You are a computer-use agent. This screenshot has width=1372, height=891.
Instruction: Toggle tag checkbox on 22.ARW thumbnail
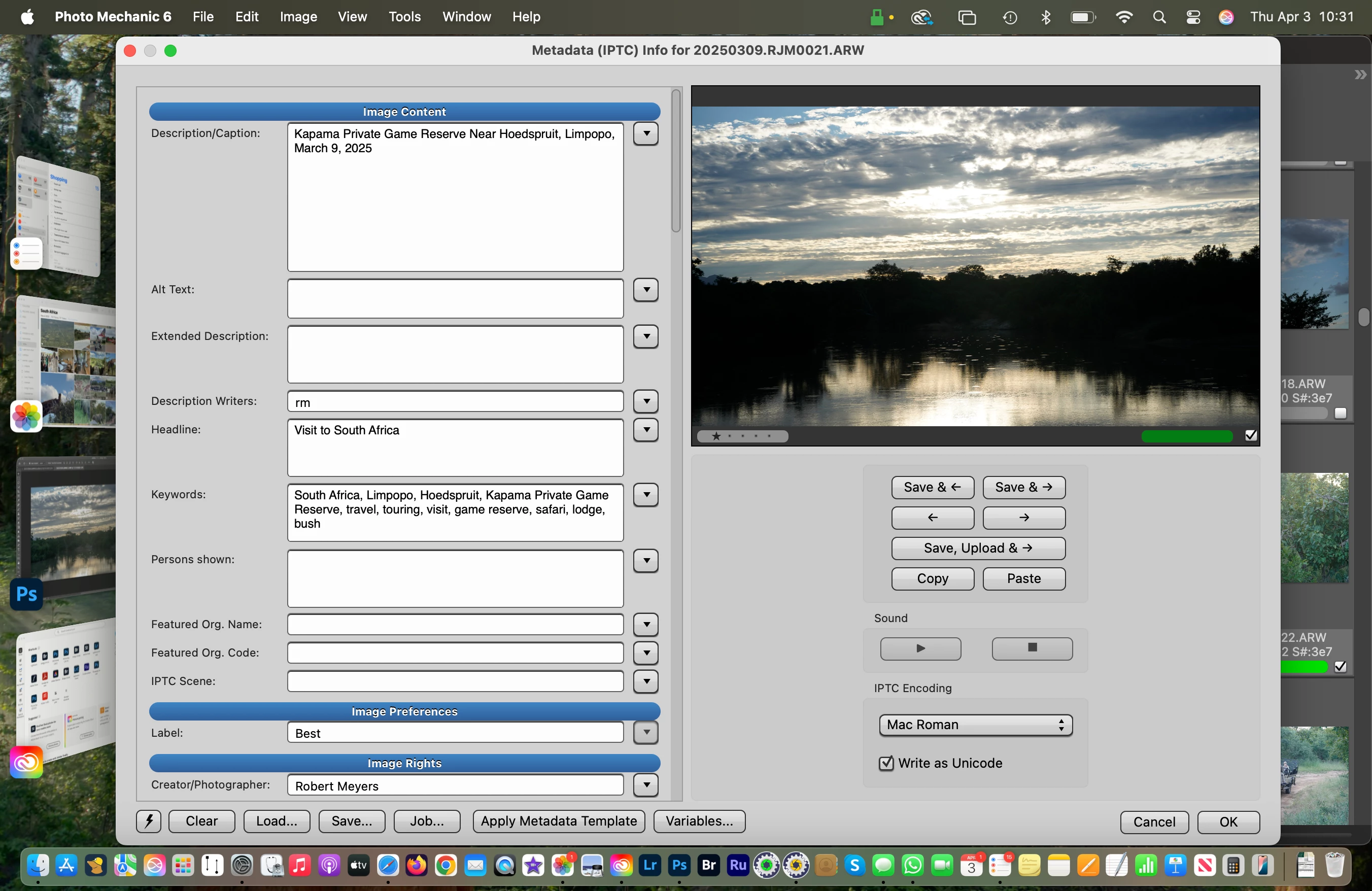point(1341,667)
